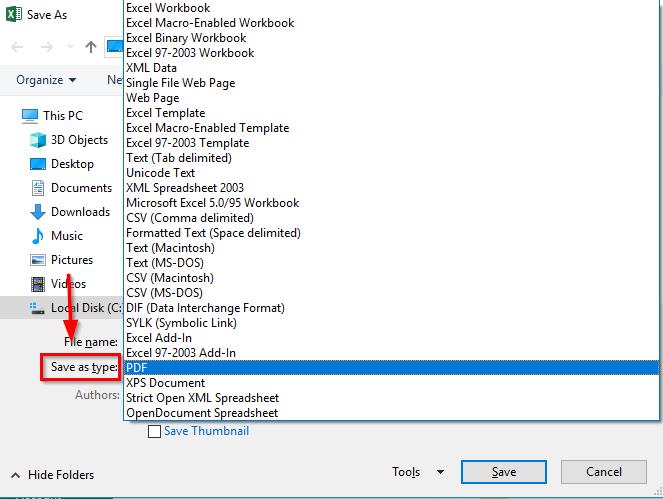Pick CSV (MS-DOS) file type
663x499 pixels.
[392, 293]
